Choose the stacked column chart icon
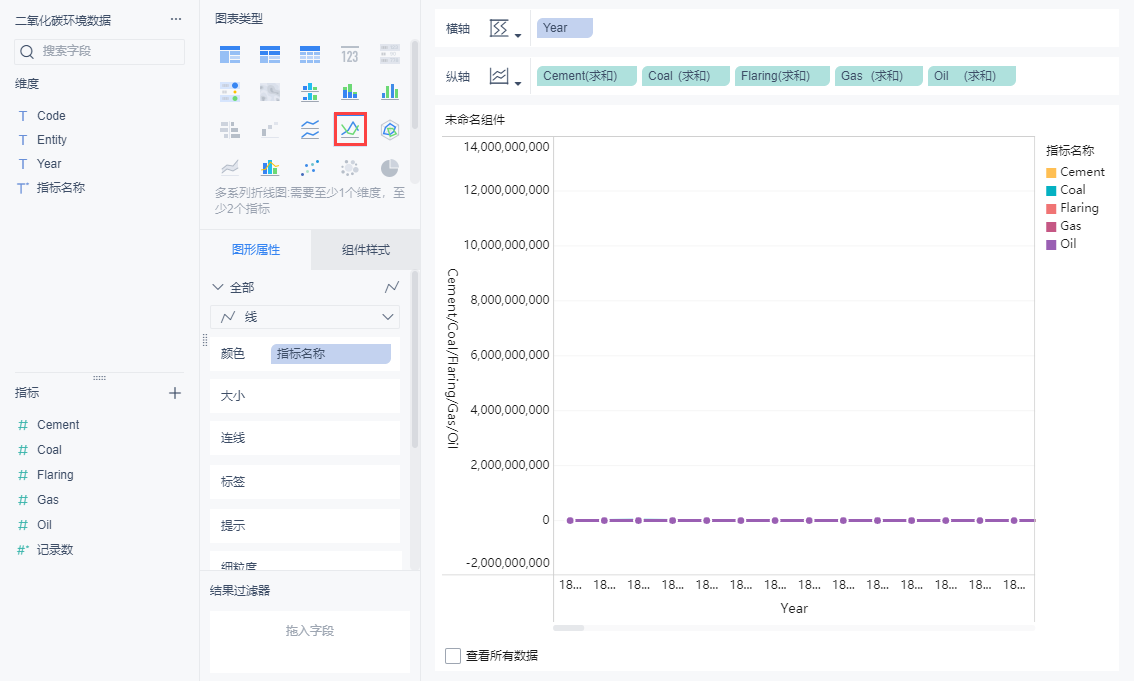This screenshot has width=1134, height=681. coord(349,92)
